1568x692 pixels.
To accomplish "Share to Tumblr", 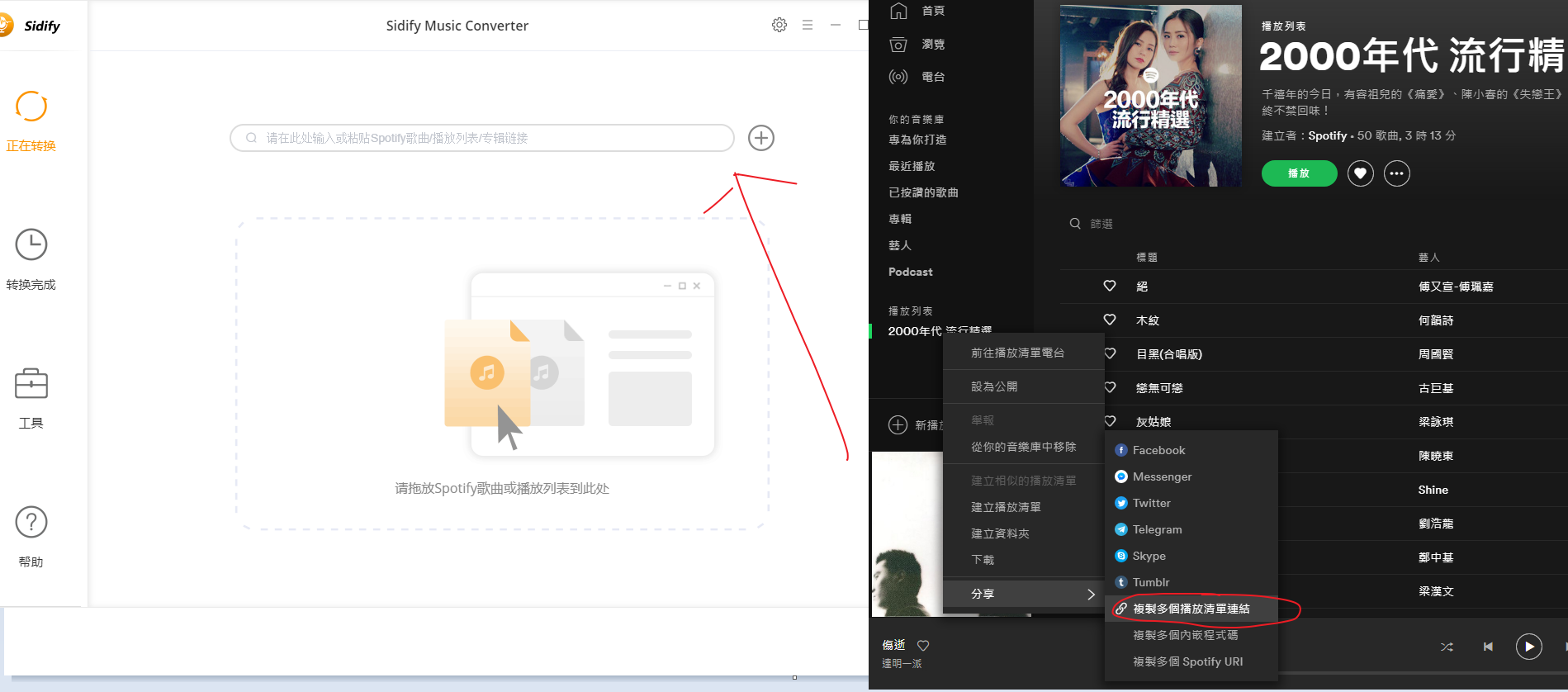I will tap(1191, 582).
